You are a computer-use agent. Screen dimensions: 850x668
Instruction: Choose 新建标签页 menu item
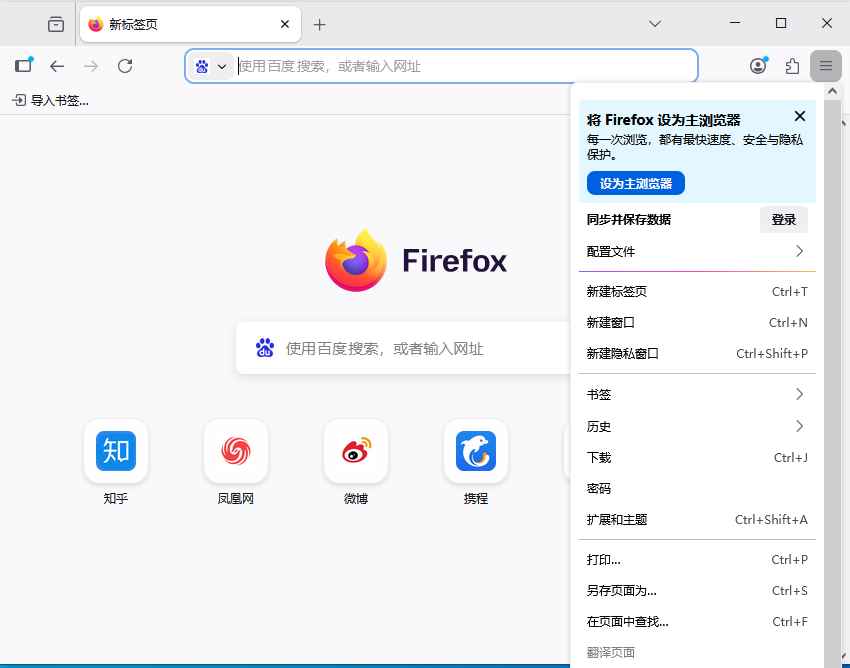697,292
